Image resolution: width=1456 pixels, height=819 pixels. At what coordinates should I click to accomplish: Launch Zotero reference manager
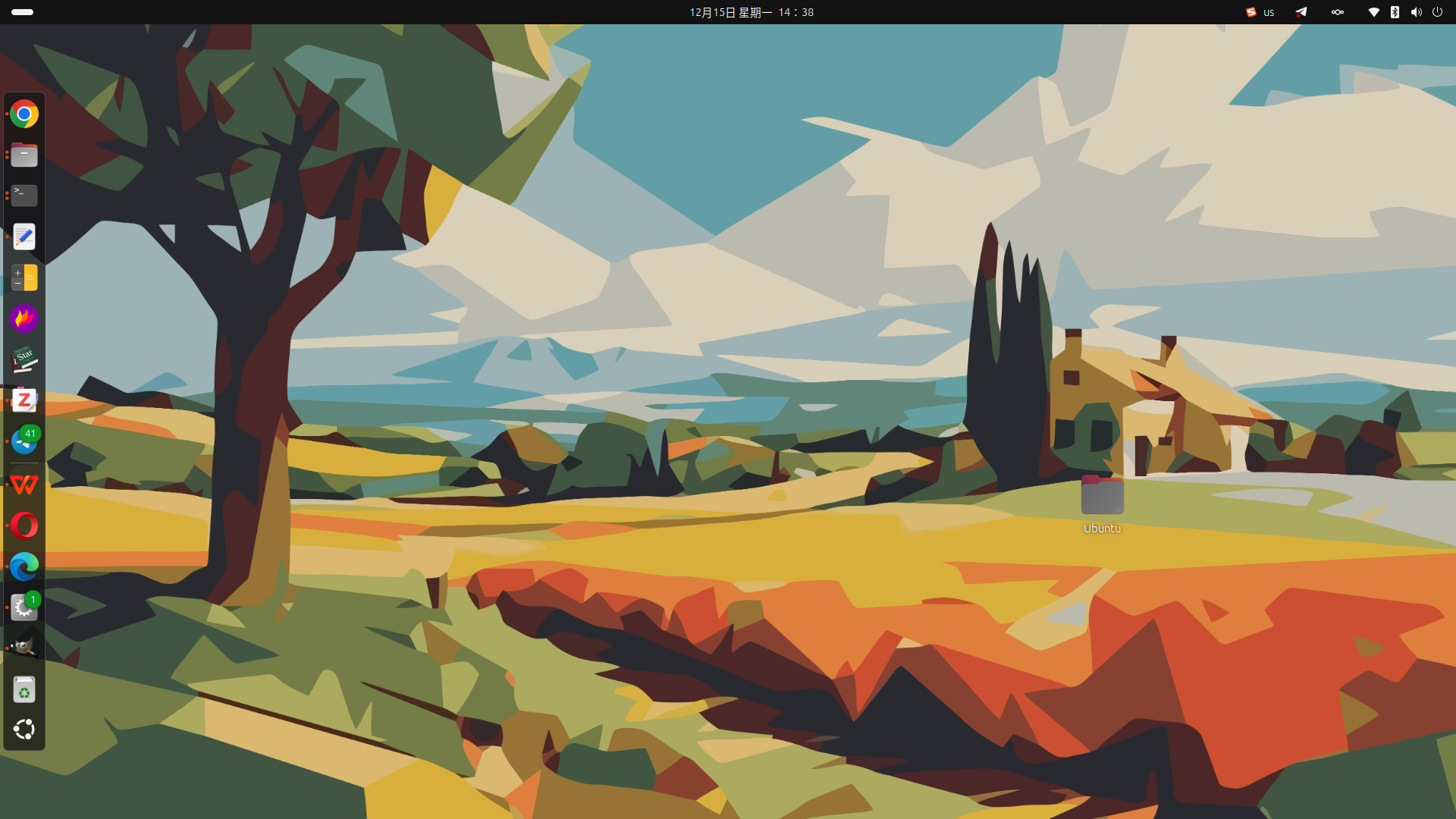(x=24, y=400)
